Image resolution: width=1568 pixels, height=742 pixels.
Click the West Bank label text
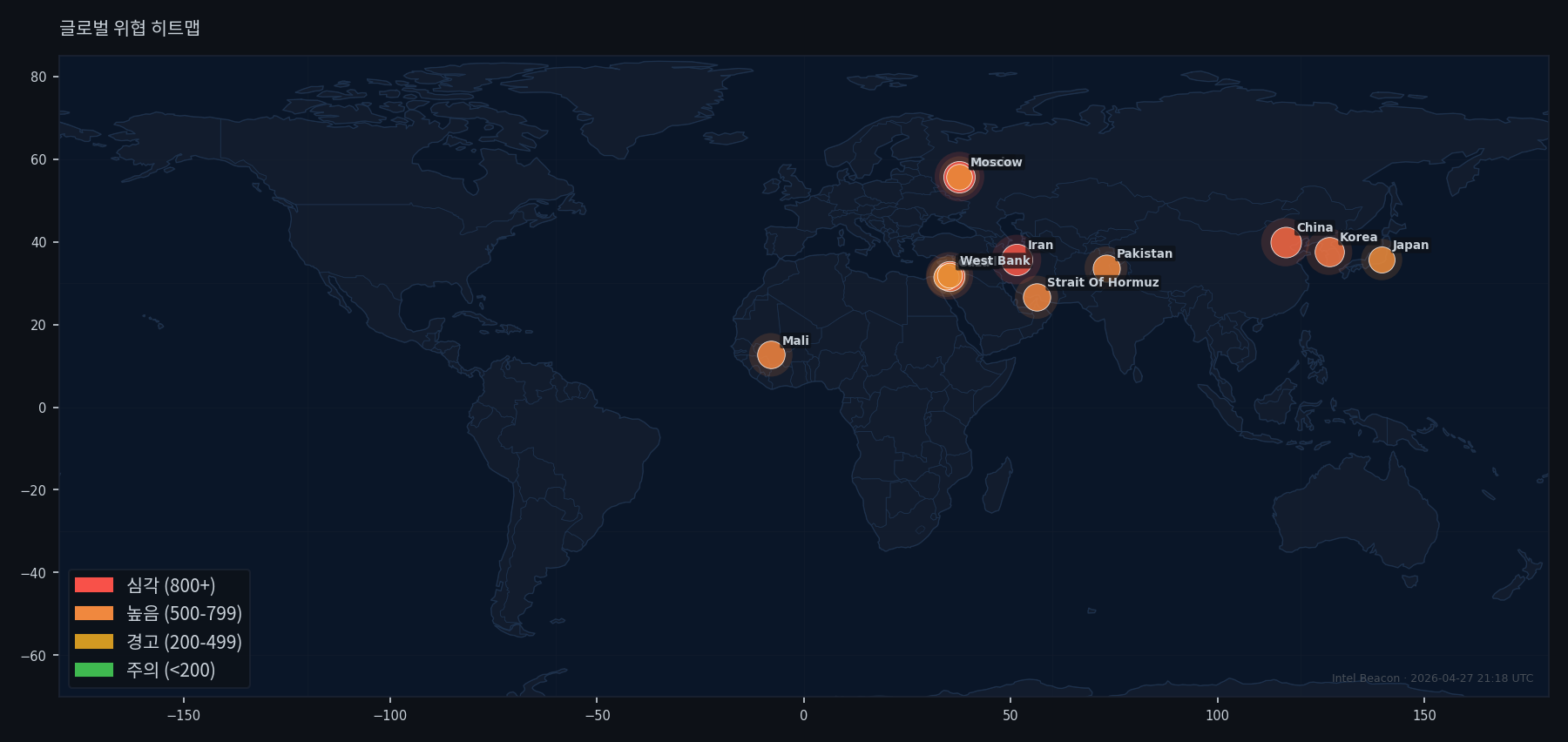pos(996,260)
